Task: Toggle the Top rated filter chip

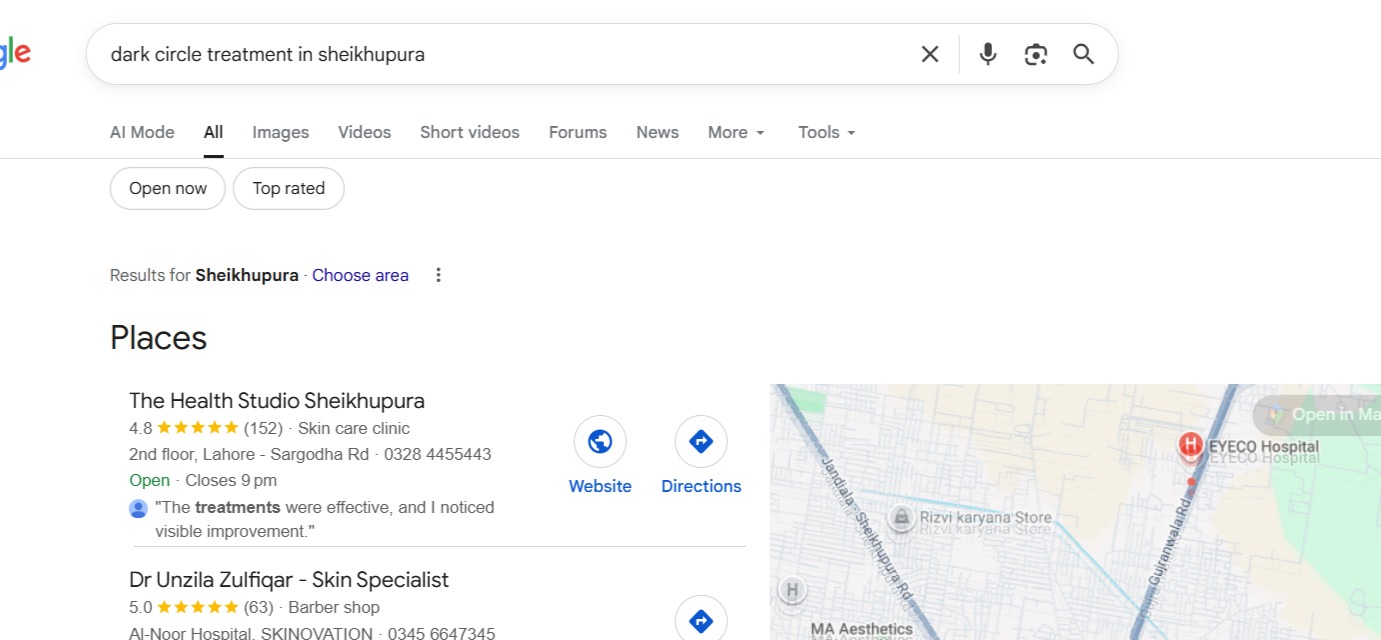Action: [289, 188]
